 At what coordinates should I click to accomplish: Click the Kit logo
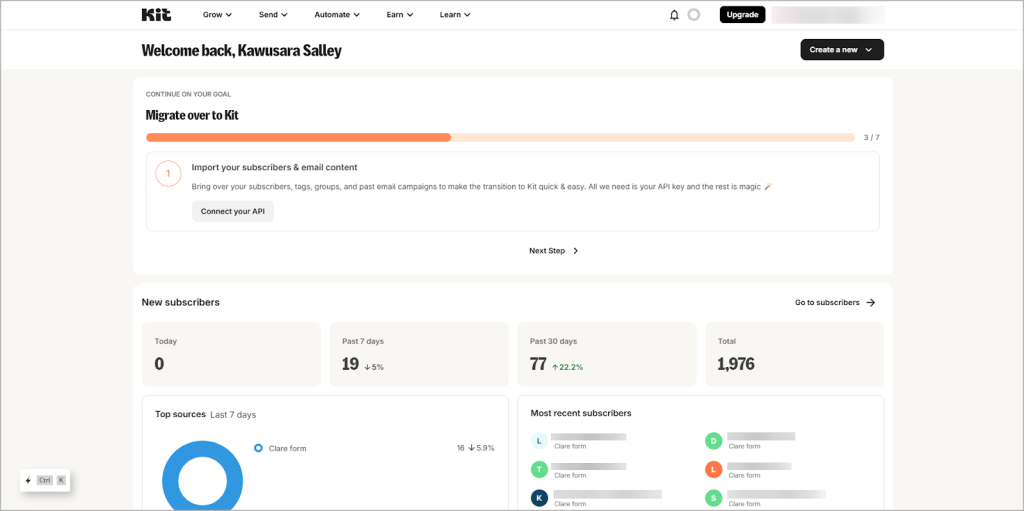pos(157,15)
